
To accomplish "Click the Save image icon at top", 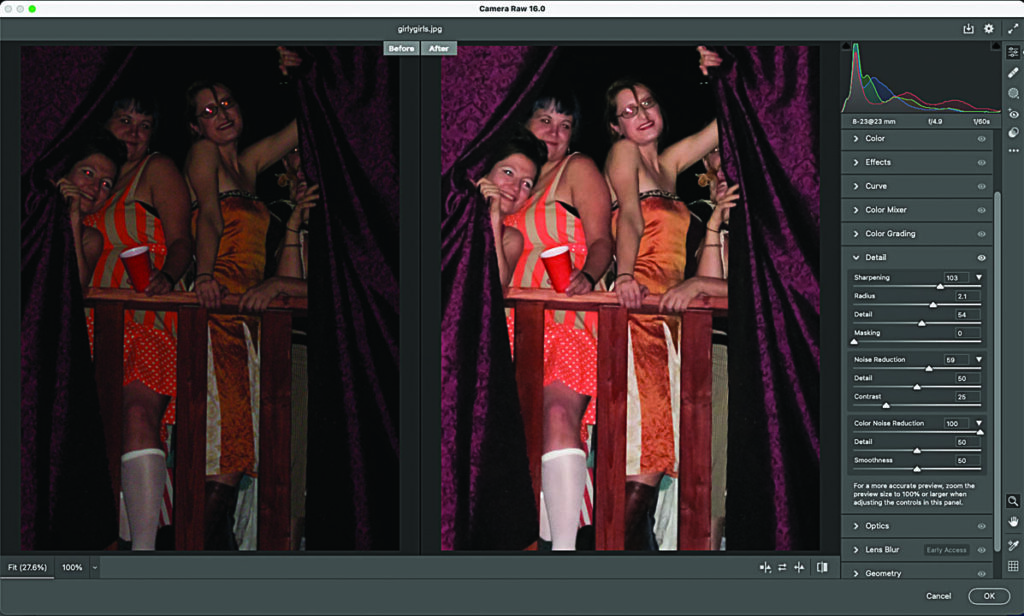I will 968,29.
